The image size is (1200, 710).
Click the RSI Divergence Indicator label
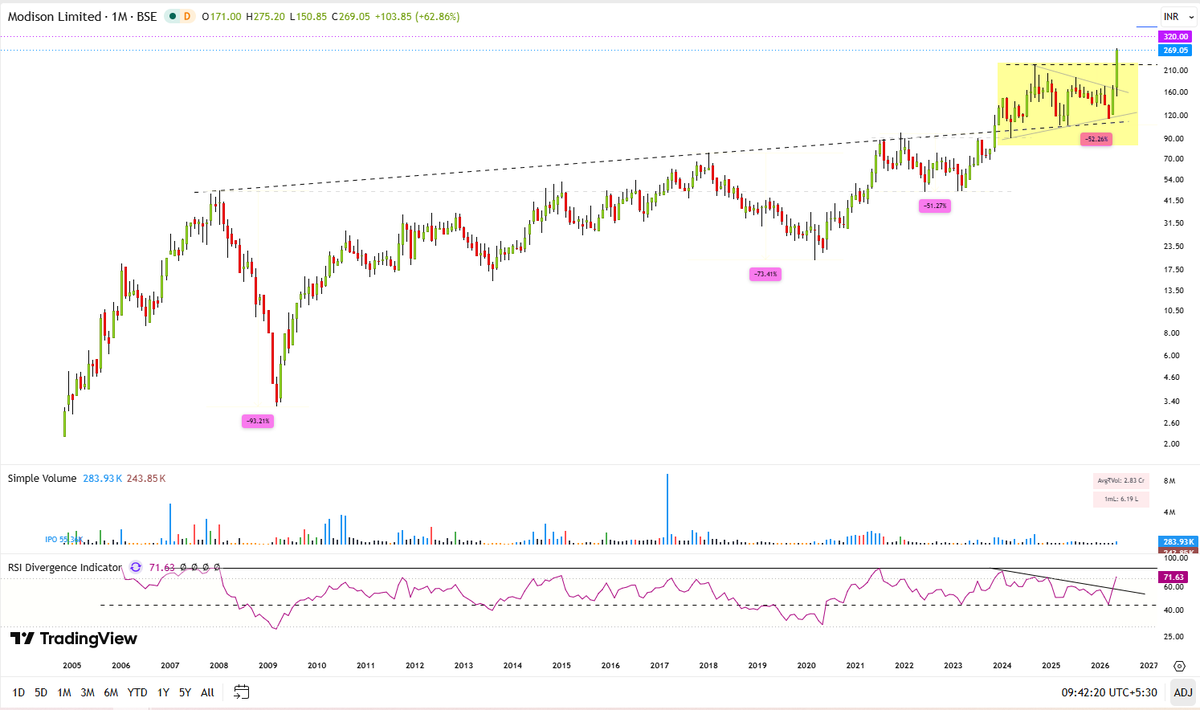click(64, 567)
